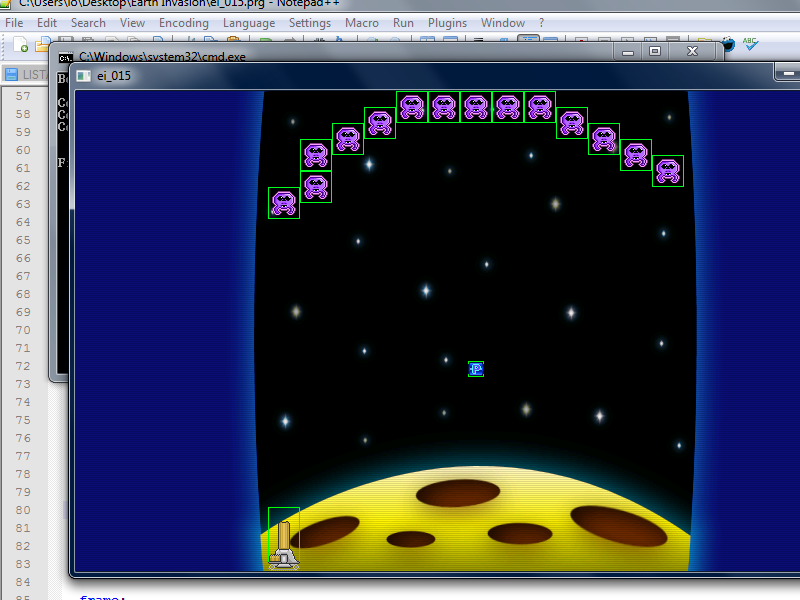Image resolution: width=800 pixels, height=600 pixels.
Task: Open the question mark help menu
Action: pyautogui.click(x=542, y=23)
